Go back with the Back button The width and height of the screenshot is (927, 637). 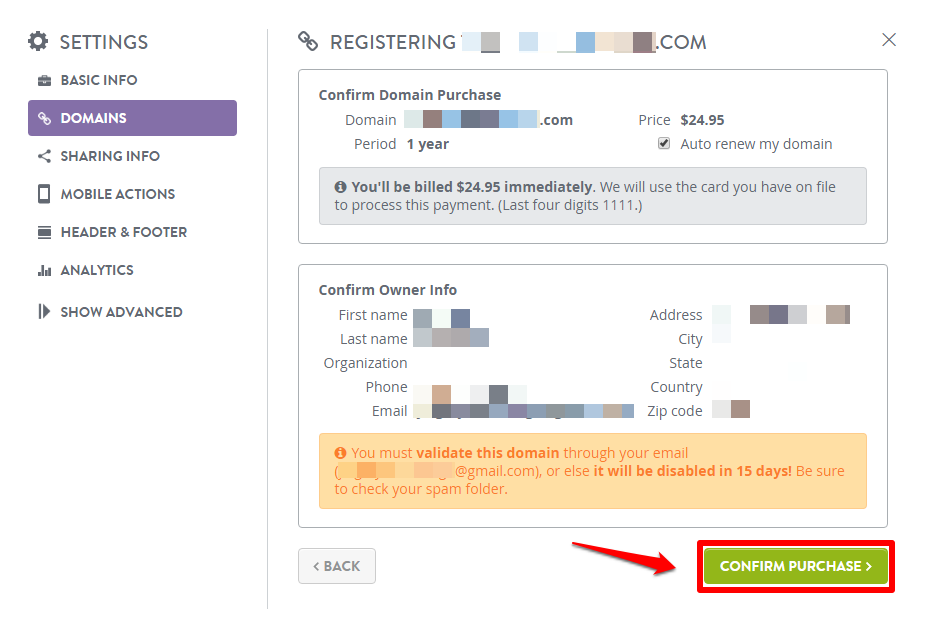[x=337, y=566]
